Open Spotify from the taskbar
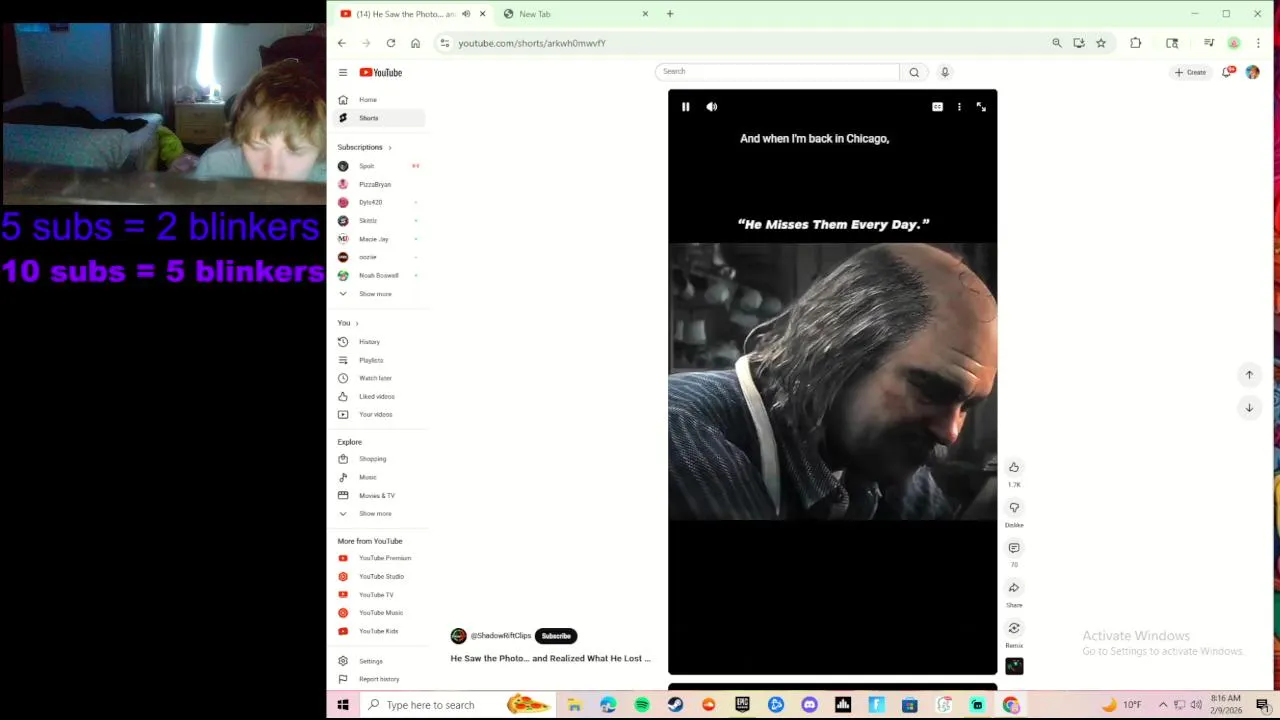Image resolution: width=1280 pixels, height=720 pixels. [642, 705]
